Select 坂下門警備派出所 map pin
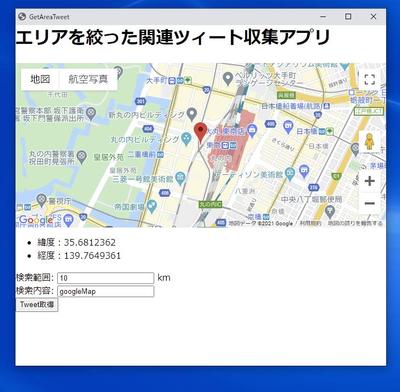400x392 pixels. coord(91,114)
